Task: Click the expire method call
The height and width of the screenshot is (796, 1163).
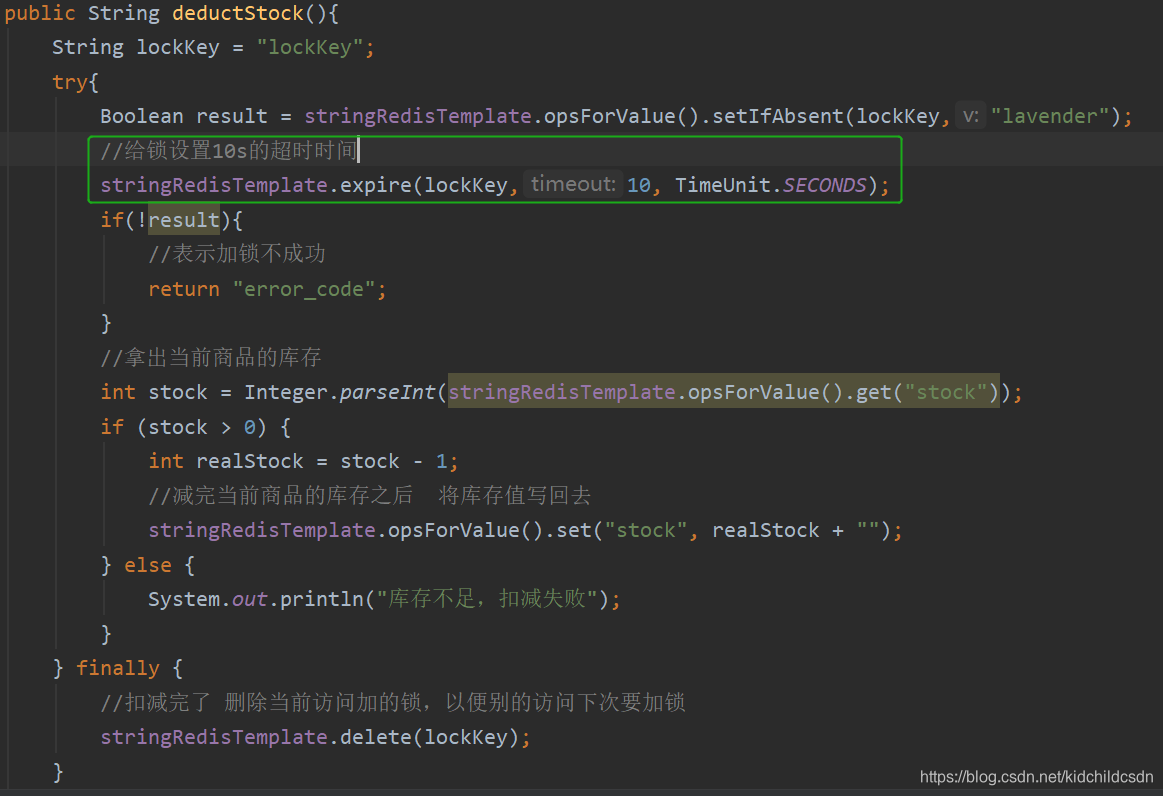Action: coord(375,185)
